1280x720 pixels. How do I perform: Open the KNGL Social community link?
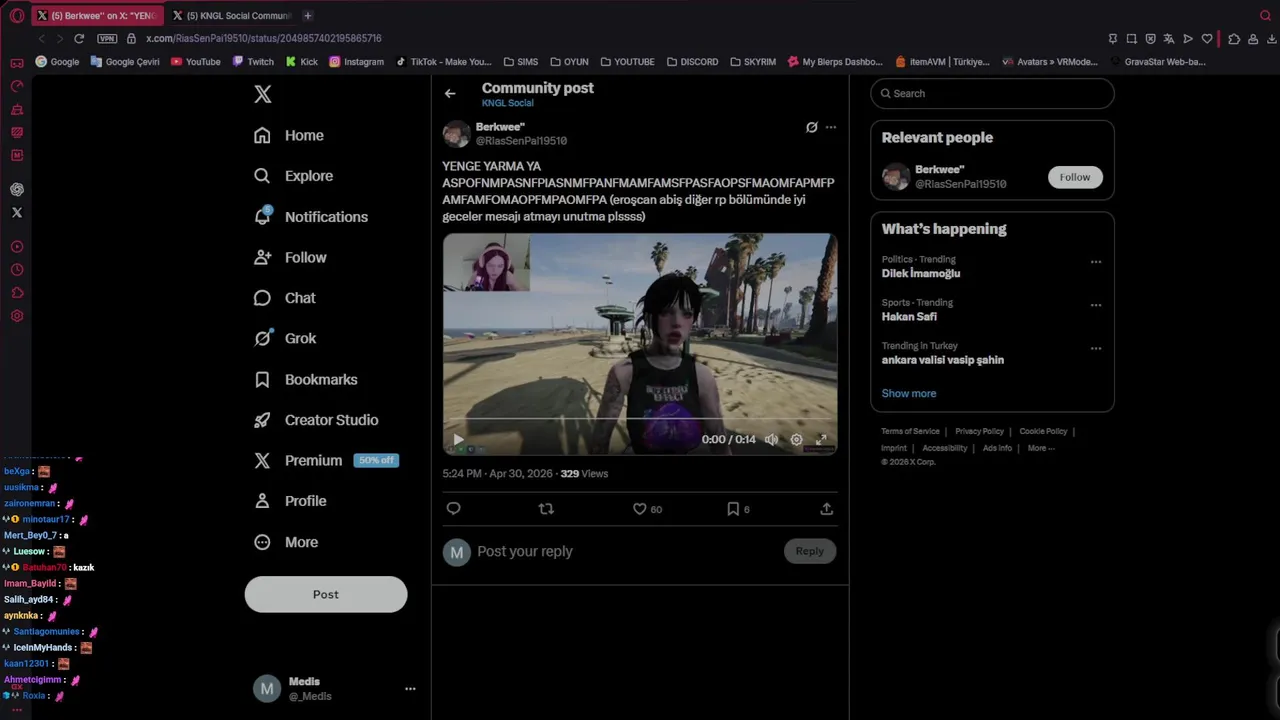click(507, 103)
